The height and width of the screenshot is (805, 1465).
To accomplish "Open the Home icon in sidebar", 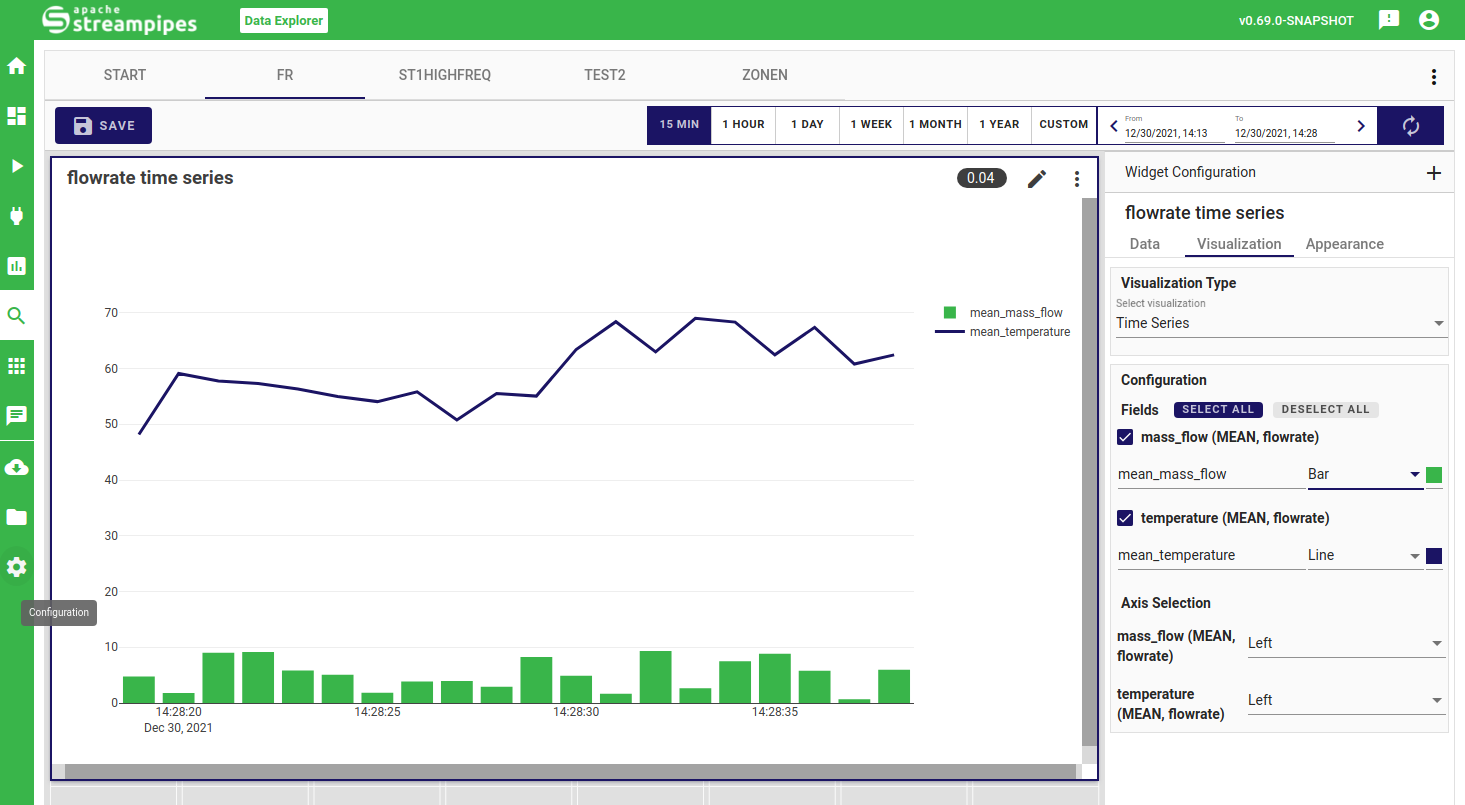I will [x=16, y=66].
